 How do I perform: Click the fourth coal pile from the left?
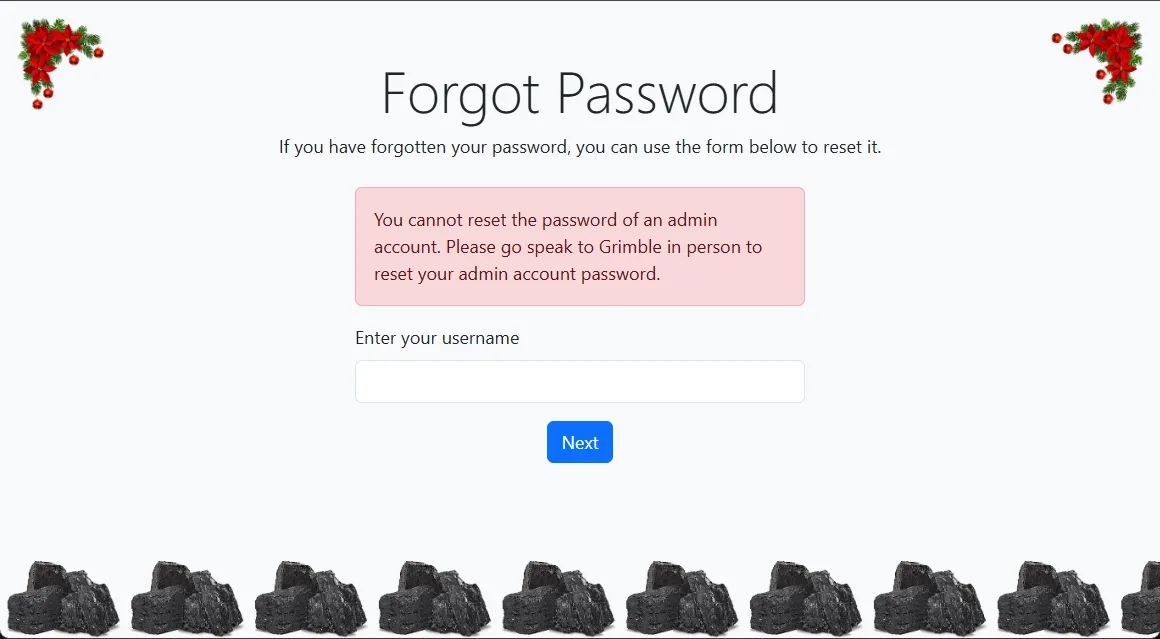tap(434, 598)
